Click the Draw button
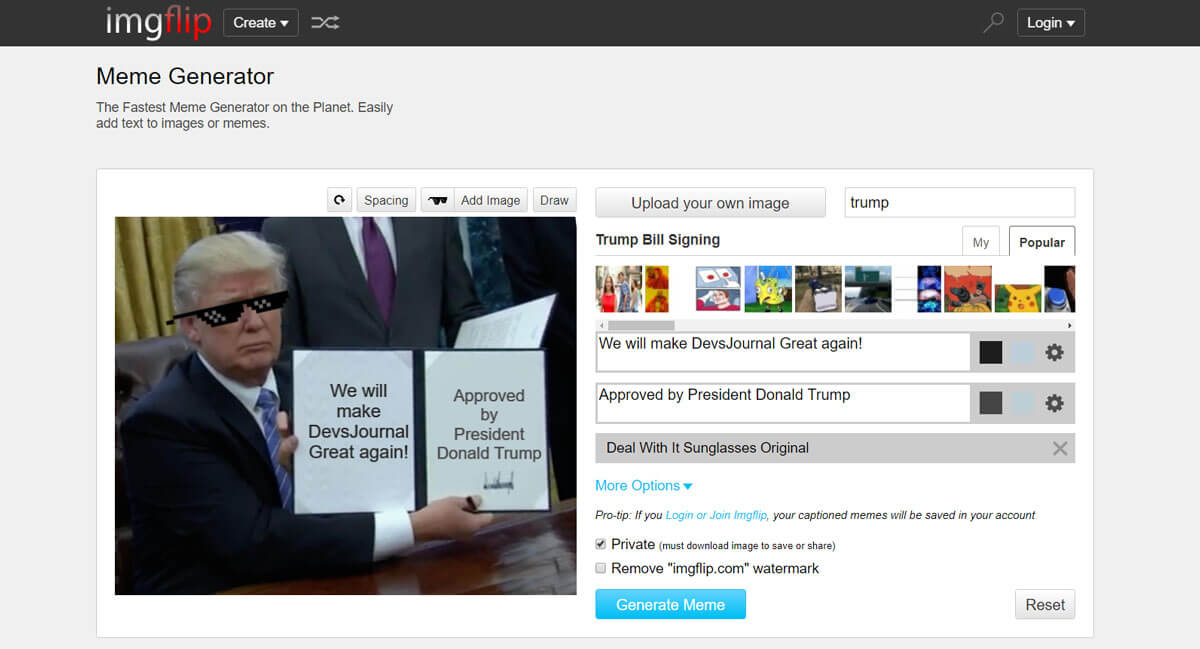The height and width of the screenshot is (649, 1200). tap(555, 200)
